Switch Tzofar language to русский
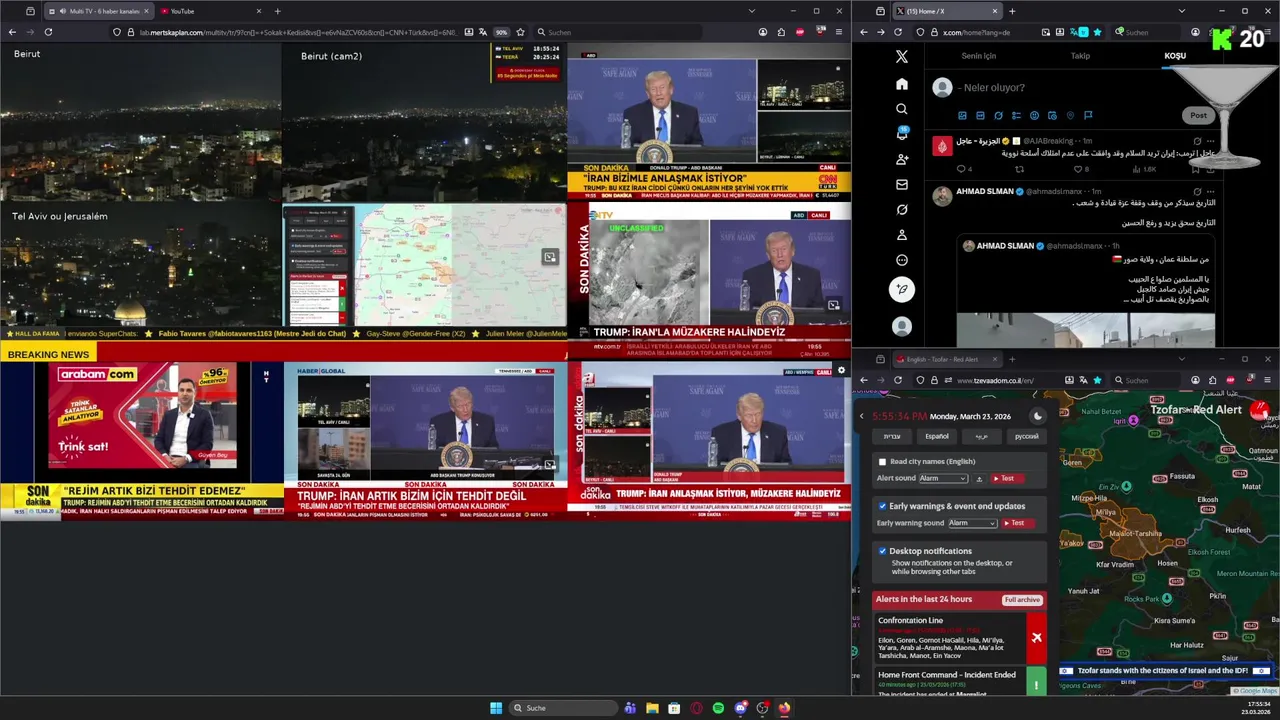 click(x=1027, y=436)
